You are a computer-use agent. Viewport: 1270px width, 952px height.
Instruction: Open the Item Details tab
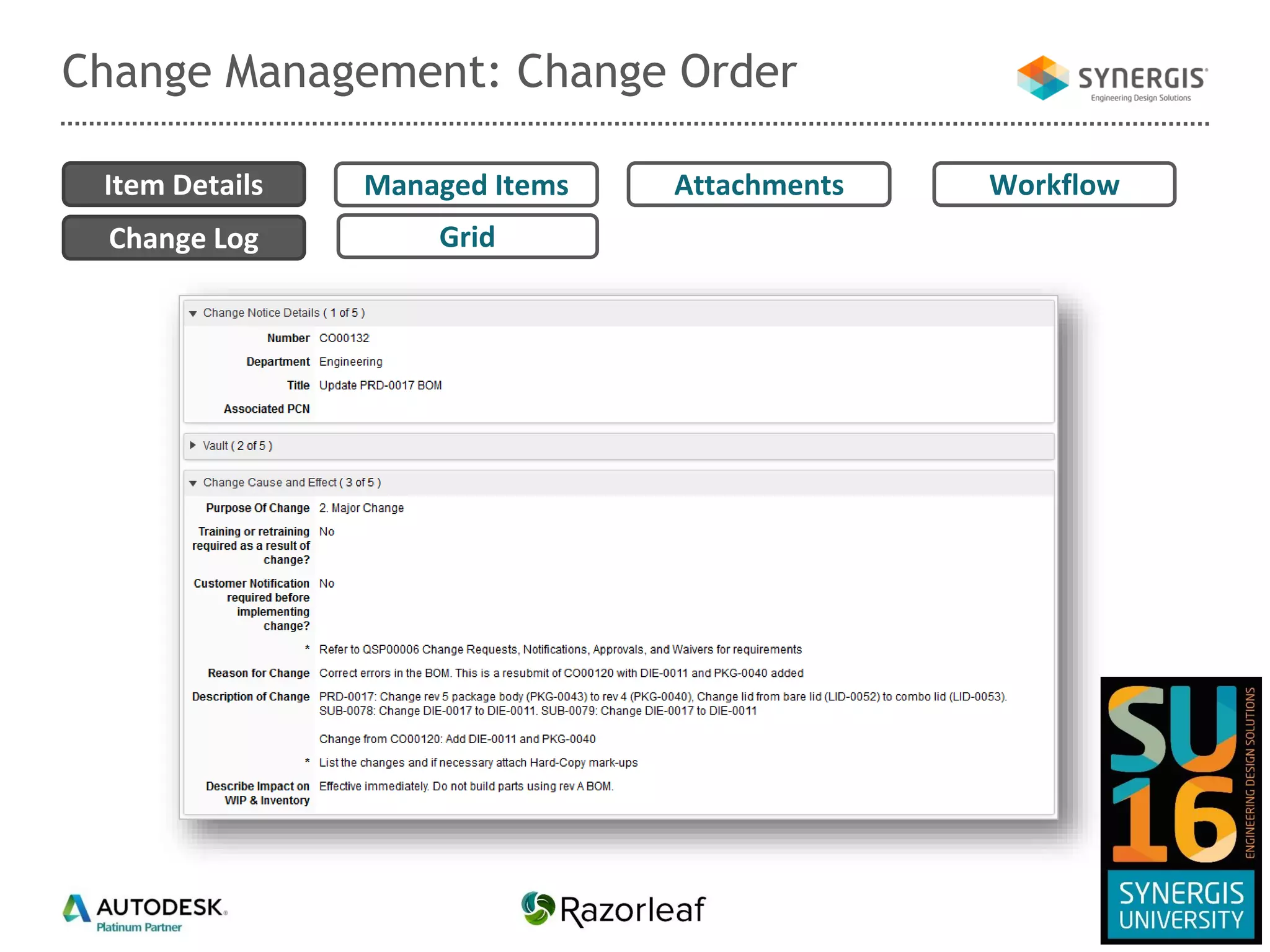tap(184, 185)
